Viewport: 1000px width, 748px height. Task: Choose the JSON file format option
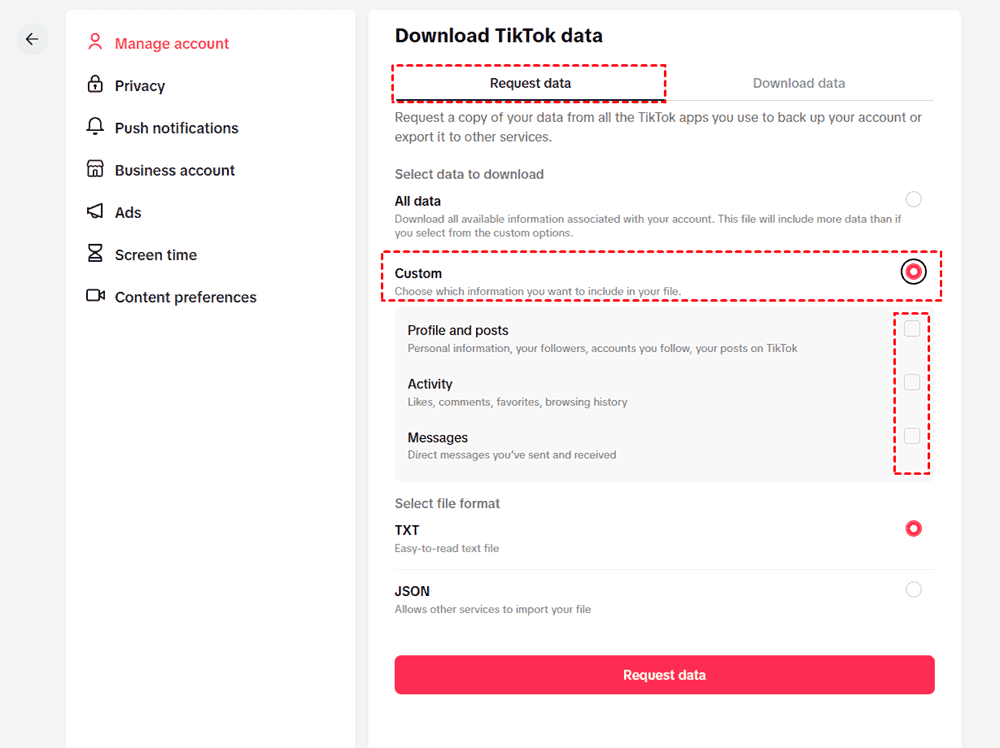(913, 590)
